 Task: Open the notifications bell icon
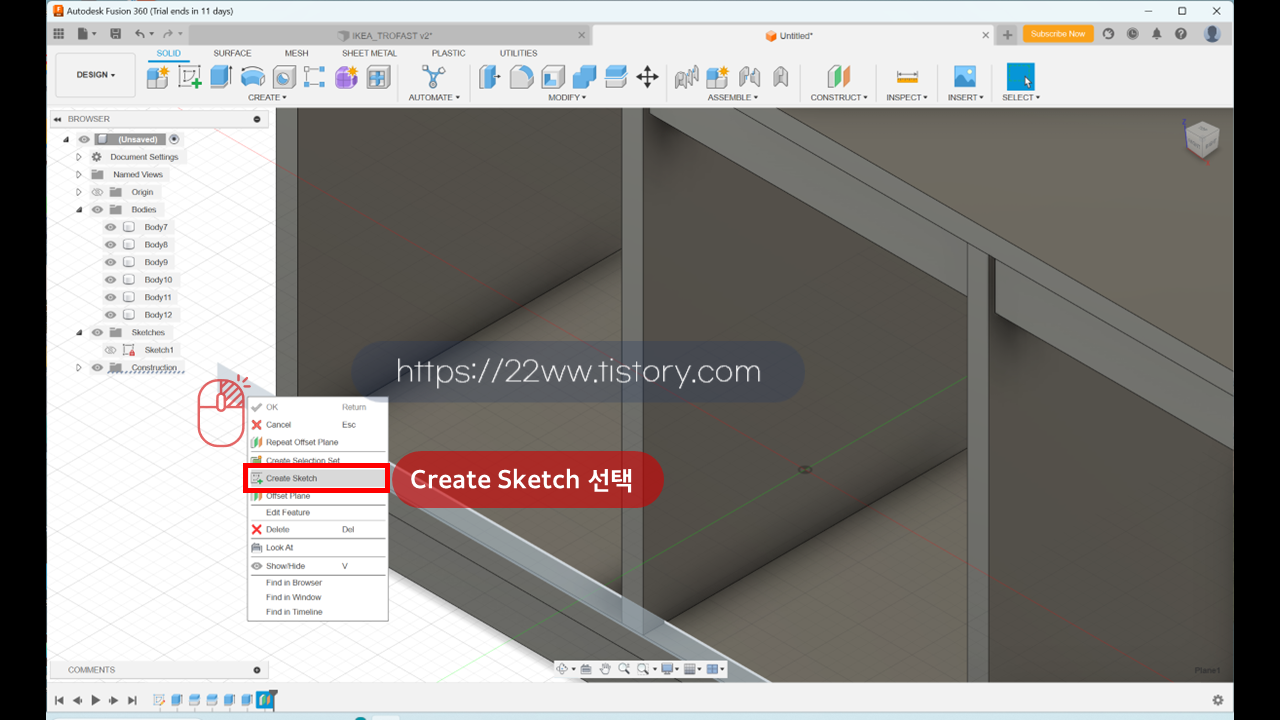1157,34
